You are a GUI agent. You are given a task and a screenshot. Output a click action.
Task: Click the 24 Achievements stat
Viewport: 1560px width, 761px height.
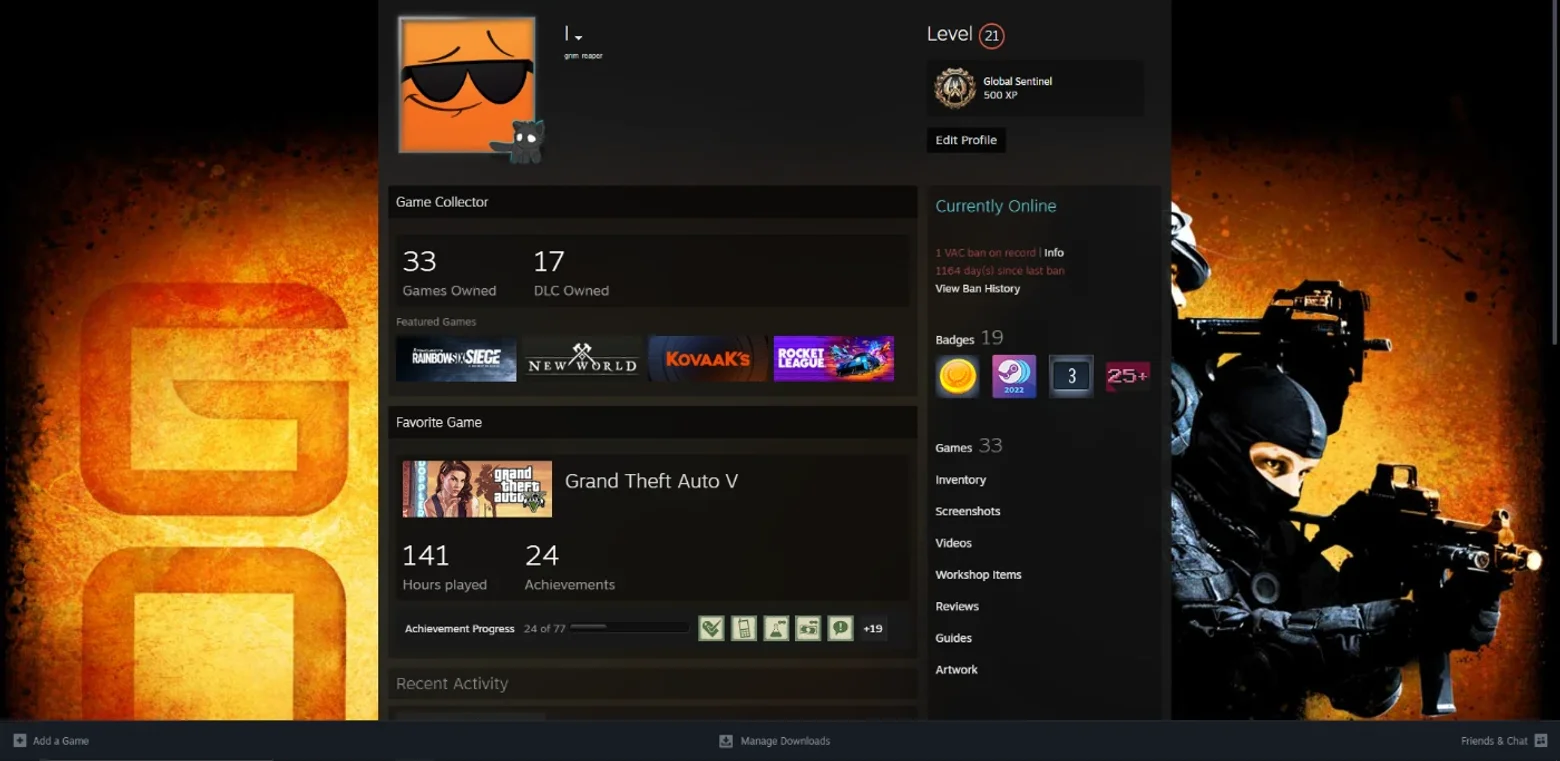569,567
